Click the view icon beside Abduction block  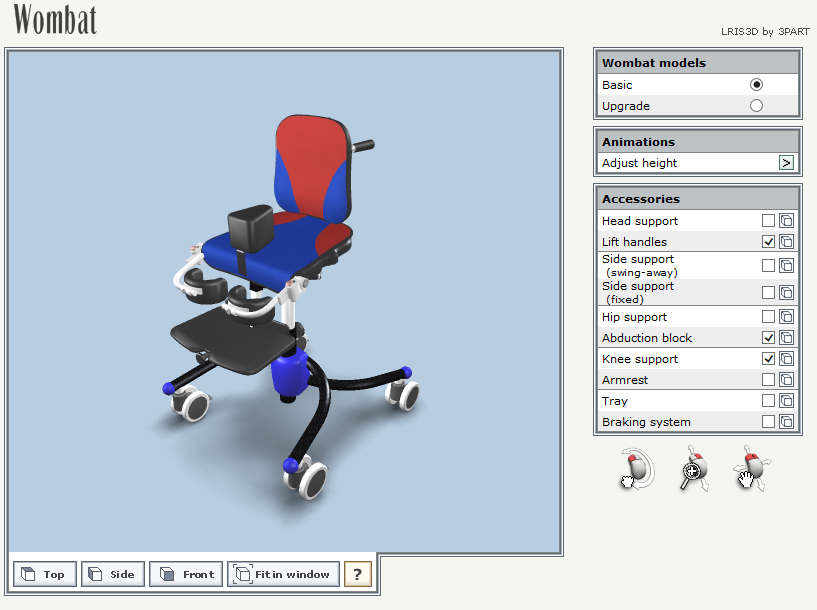tap(786, 338)
